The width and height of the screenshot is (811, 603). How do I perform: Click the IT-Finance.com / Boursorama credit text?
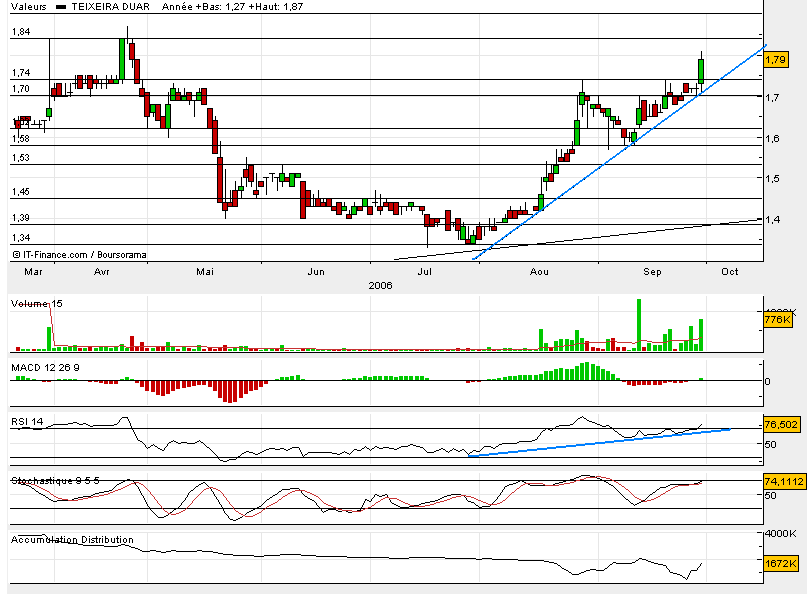tap(79, 254)
